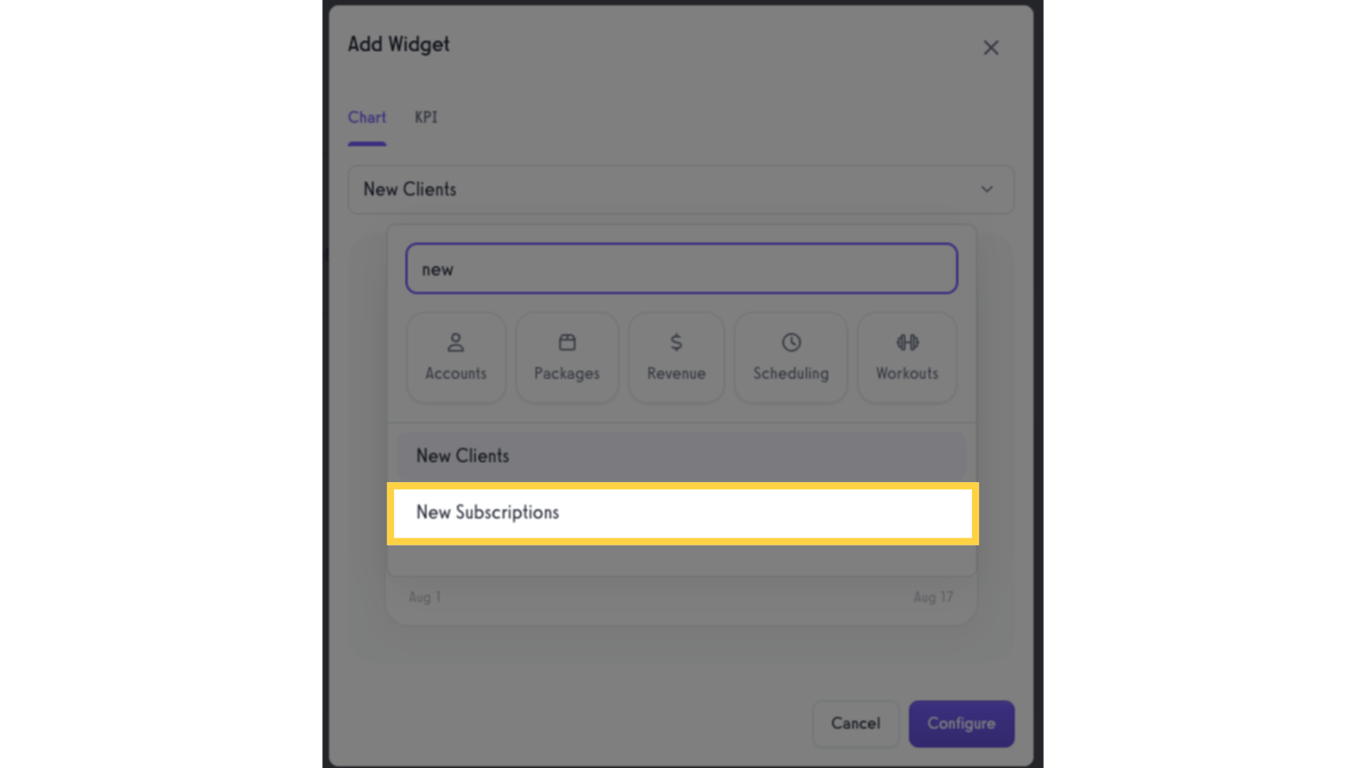Click inside the metric search field
The width and height of the screenshot is (1366, 768).
pos(681,268)
